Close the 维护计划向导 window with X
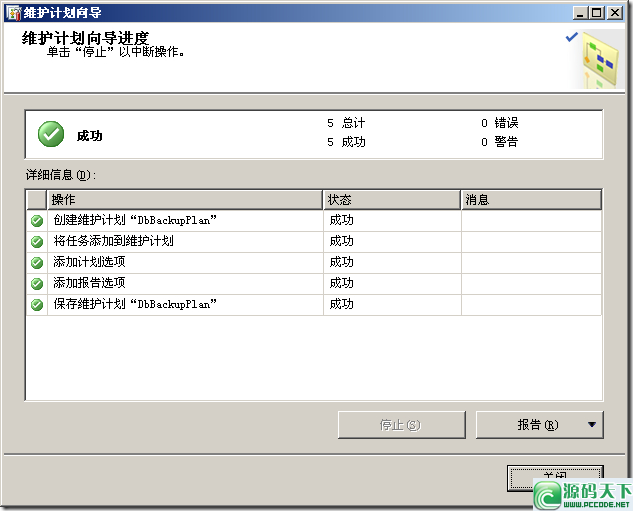Image resolution: width=633 pixels, height=511 pixels. click(615, 13)
